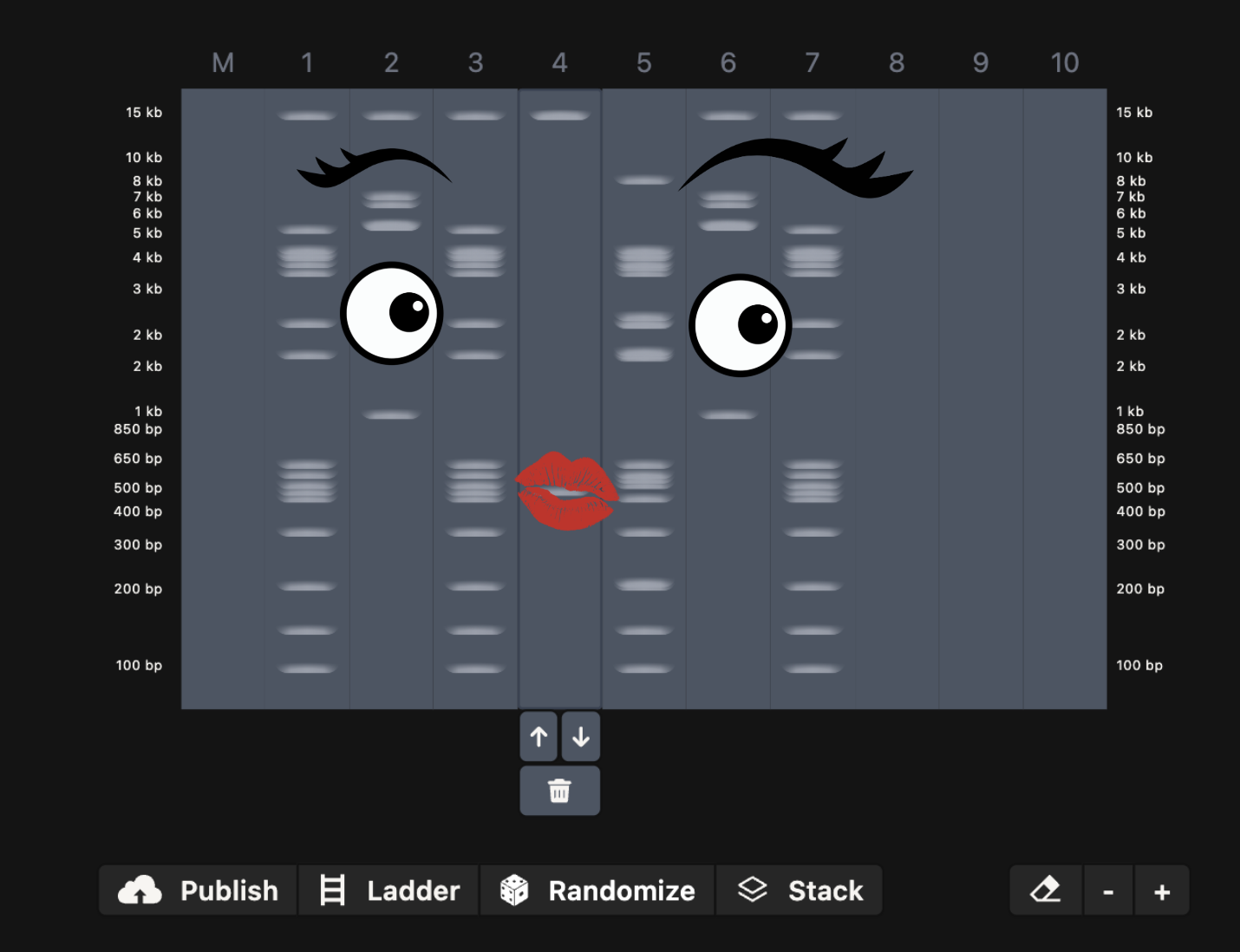Click the 15 kb band in lane 1
The height and width of the screenshot is (952, 1240).
[307, 115]
